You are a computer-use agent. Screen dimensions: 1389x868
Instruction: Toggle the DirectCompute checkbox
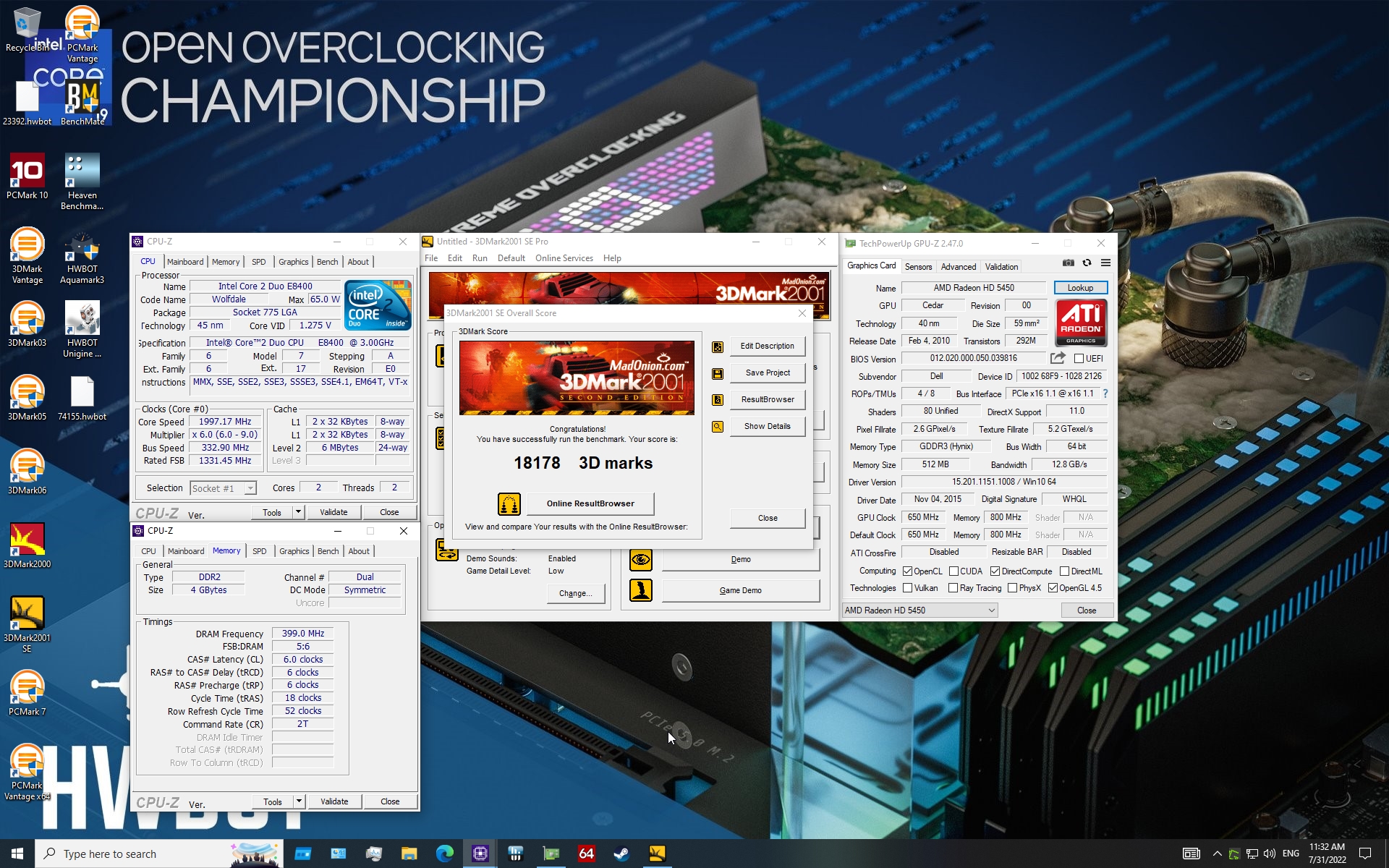click(x=995, y=571)
